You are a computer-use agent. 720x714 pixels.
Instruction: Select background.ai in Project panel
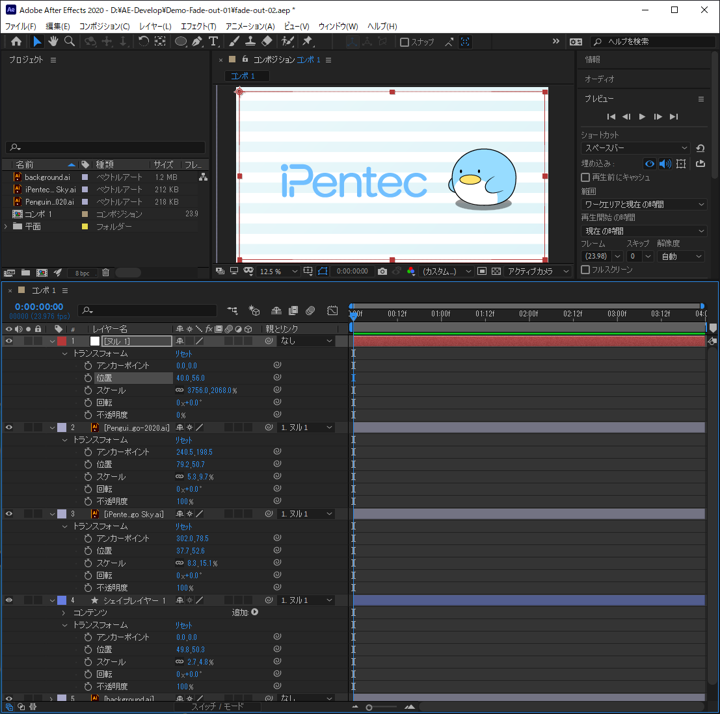(x=48, y=177)
